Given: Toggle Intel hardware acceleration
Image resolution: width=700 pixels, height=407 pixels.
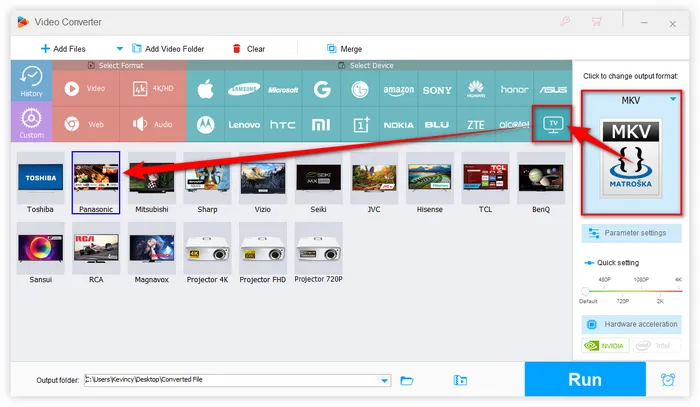Looking at the screenshot, I should point(656,345).
